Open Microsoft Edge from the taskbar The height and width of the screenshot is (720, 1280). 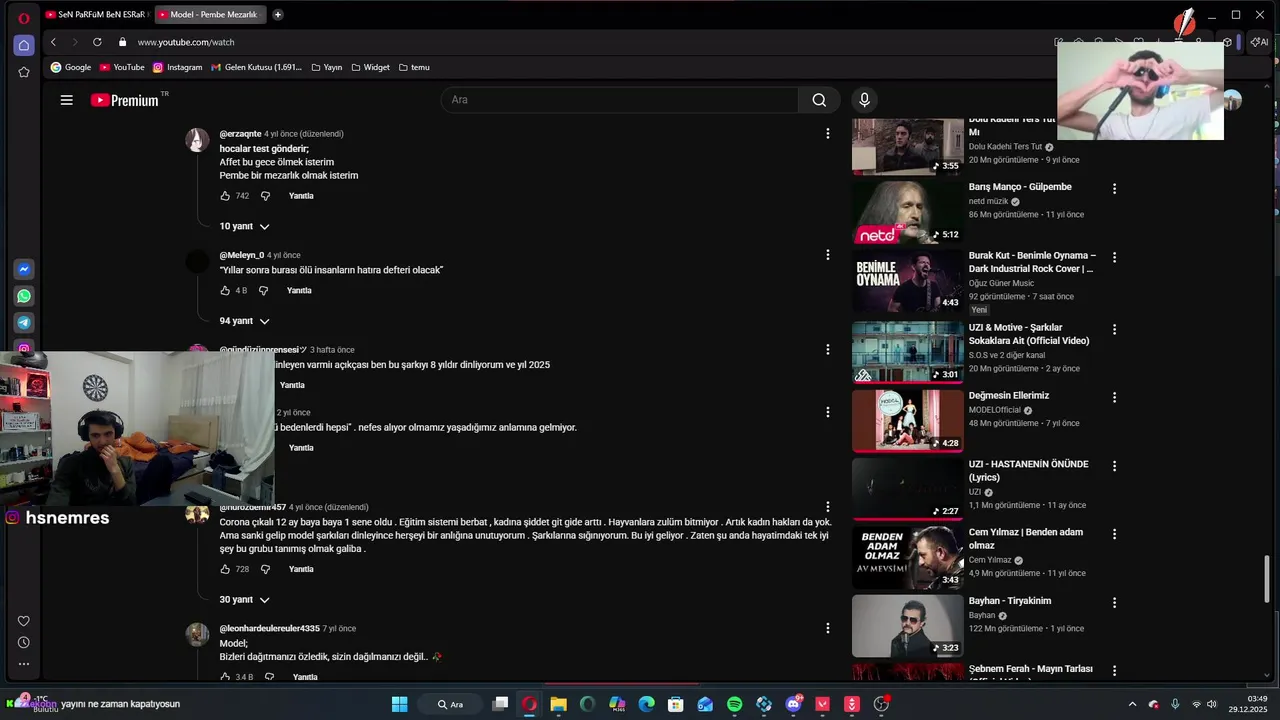coord(647,704)
